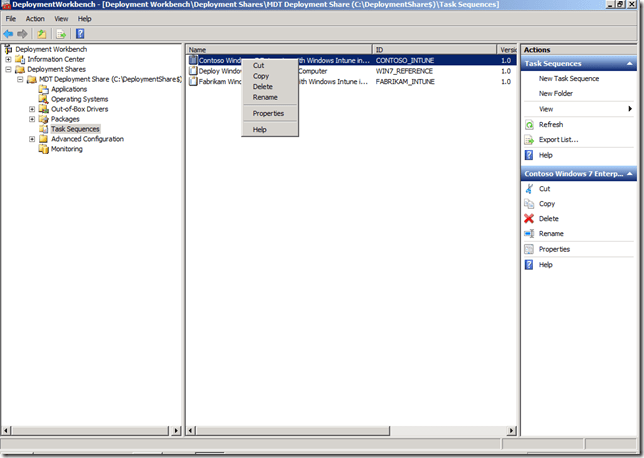Click the Forward arrow toolbar icon
Image resolution: width=644 pixels, height=458 pixels.
point(22,34)
